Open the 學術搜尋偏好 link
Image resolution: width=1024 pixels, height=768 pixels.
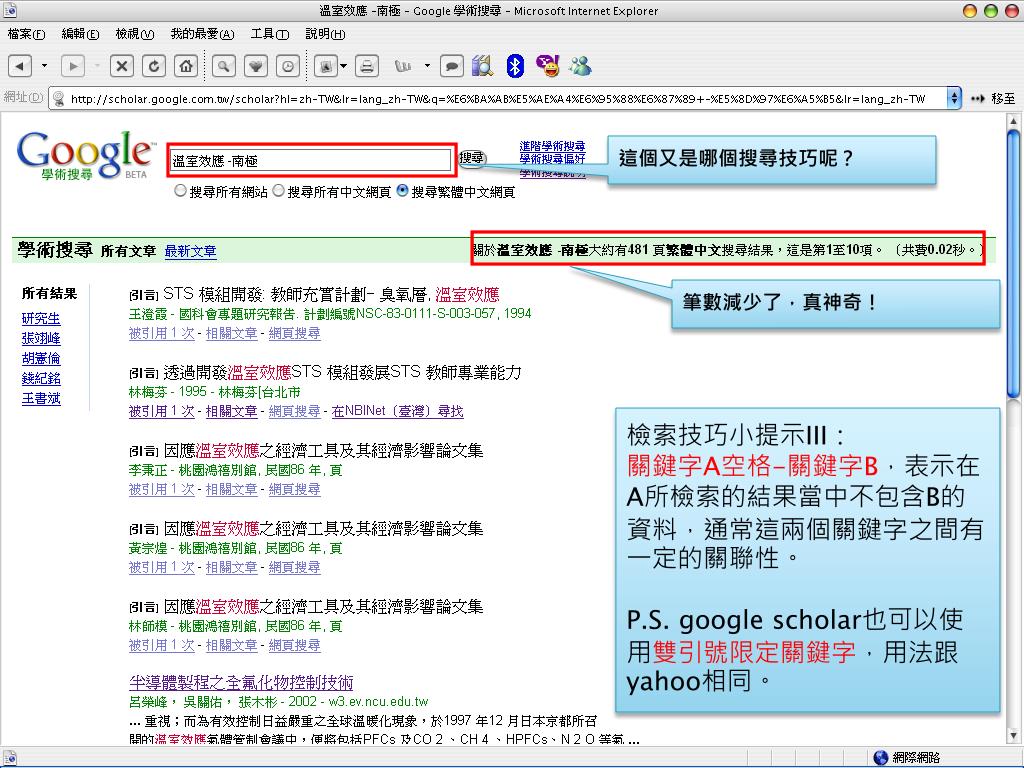552,159
